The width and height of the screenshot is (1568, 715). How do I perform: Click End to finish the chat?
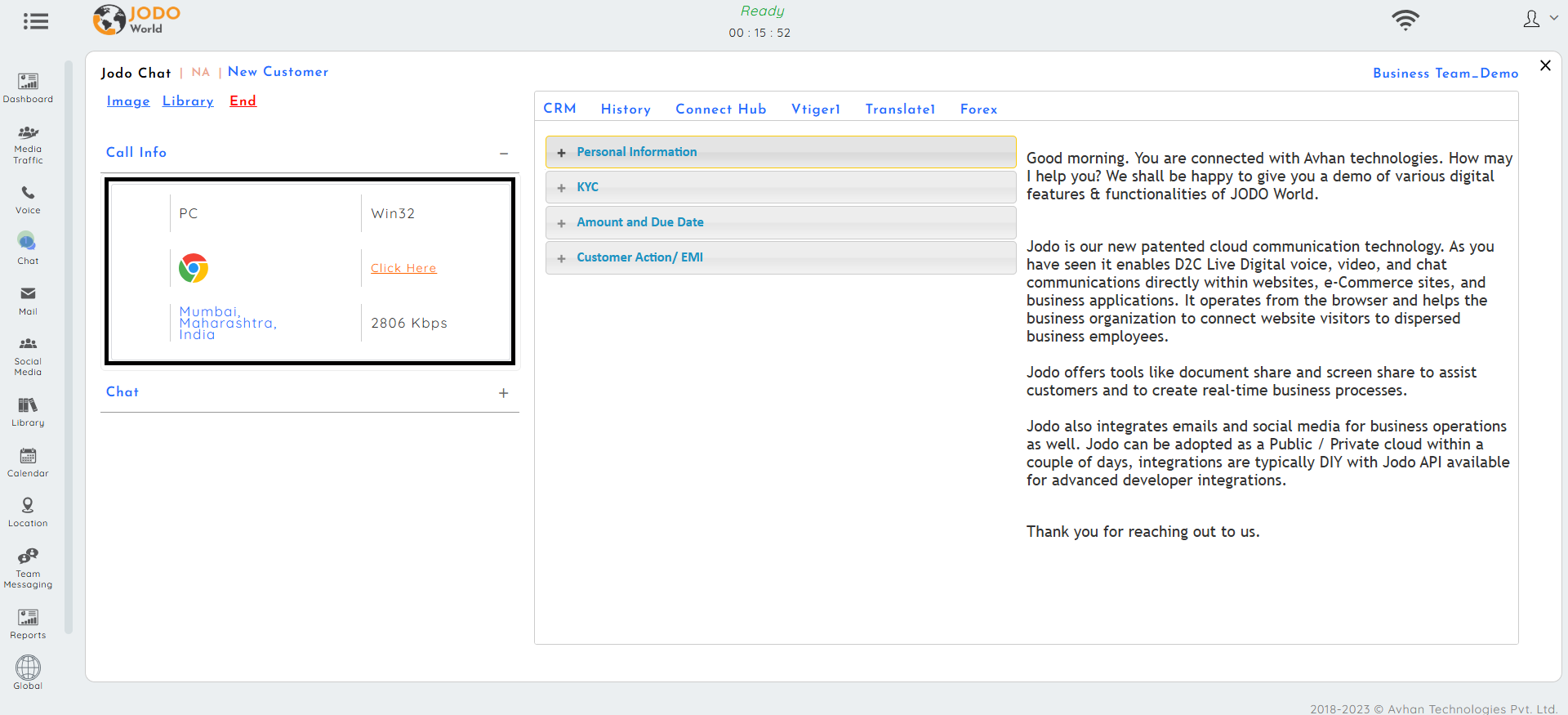tap(243, 101)
